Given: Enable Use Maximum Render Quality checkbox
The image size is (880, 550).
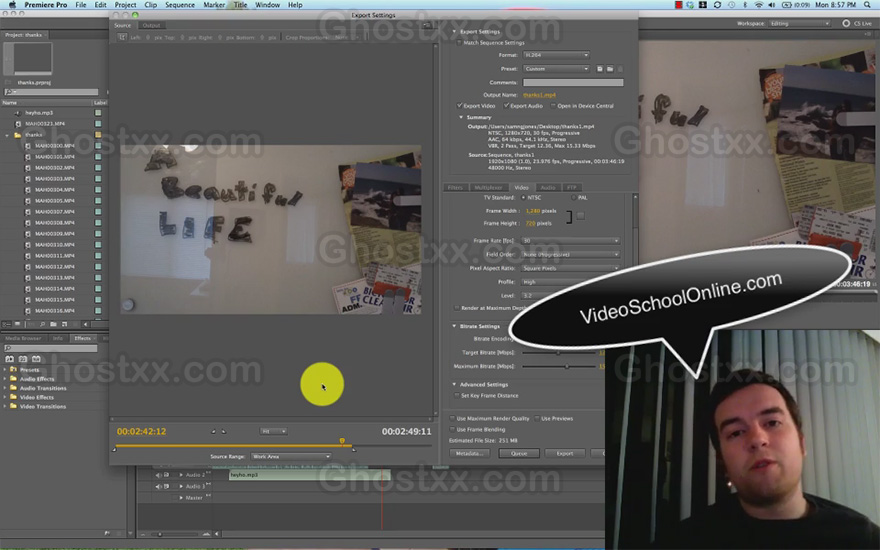Looking at the screenshot, I should coord(452,419).
